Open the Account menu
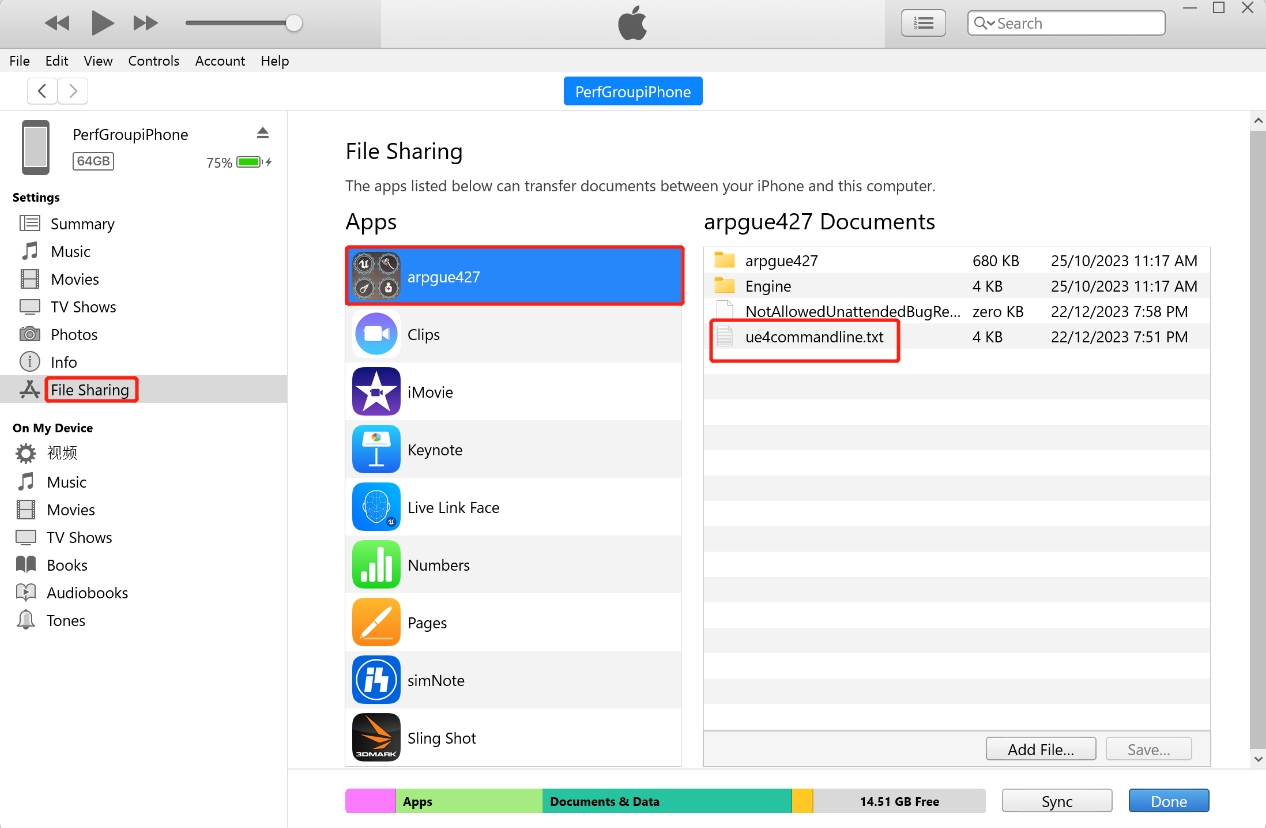1266x828 pixels. tap(220, 61)
